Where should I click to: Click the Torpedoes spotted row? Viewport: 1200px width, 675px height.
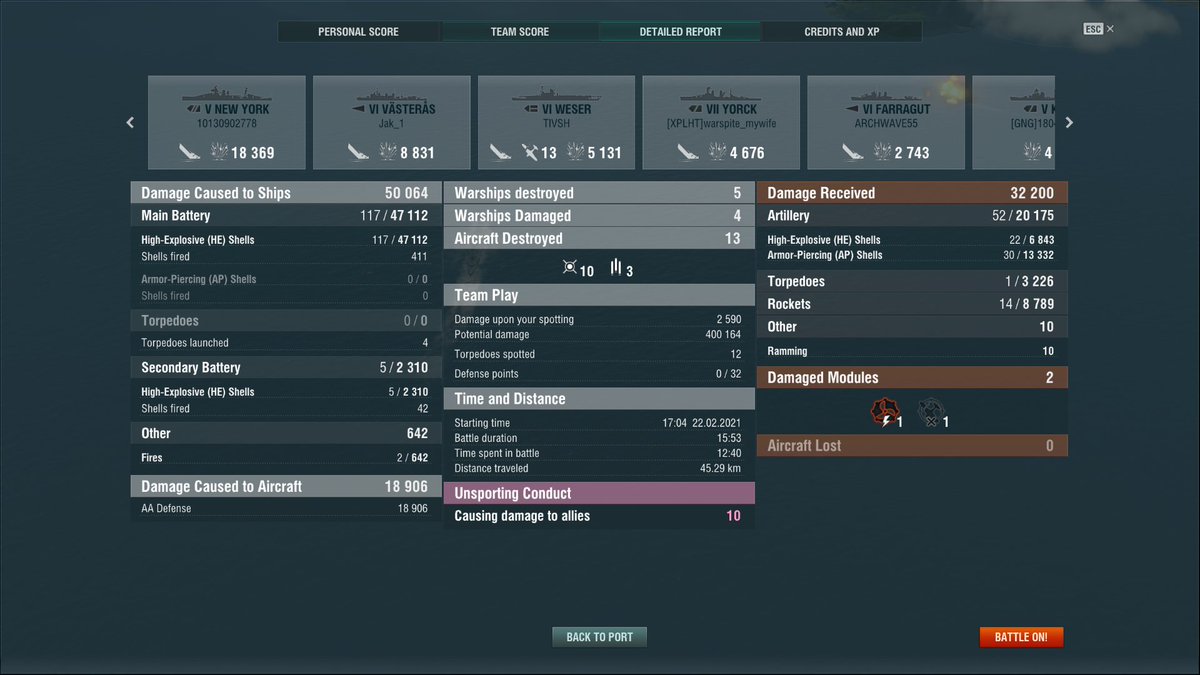click(599, 355)
